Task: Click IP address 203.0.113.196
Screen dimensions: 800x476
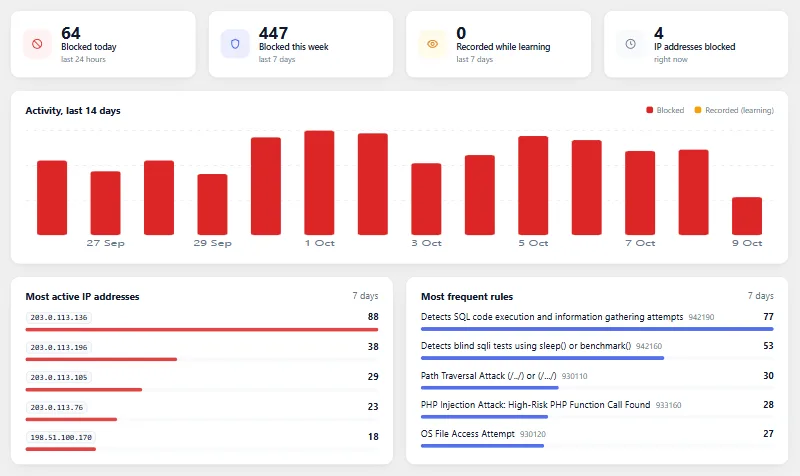Action: click(59, 347)
